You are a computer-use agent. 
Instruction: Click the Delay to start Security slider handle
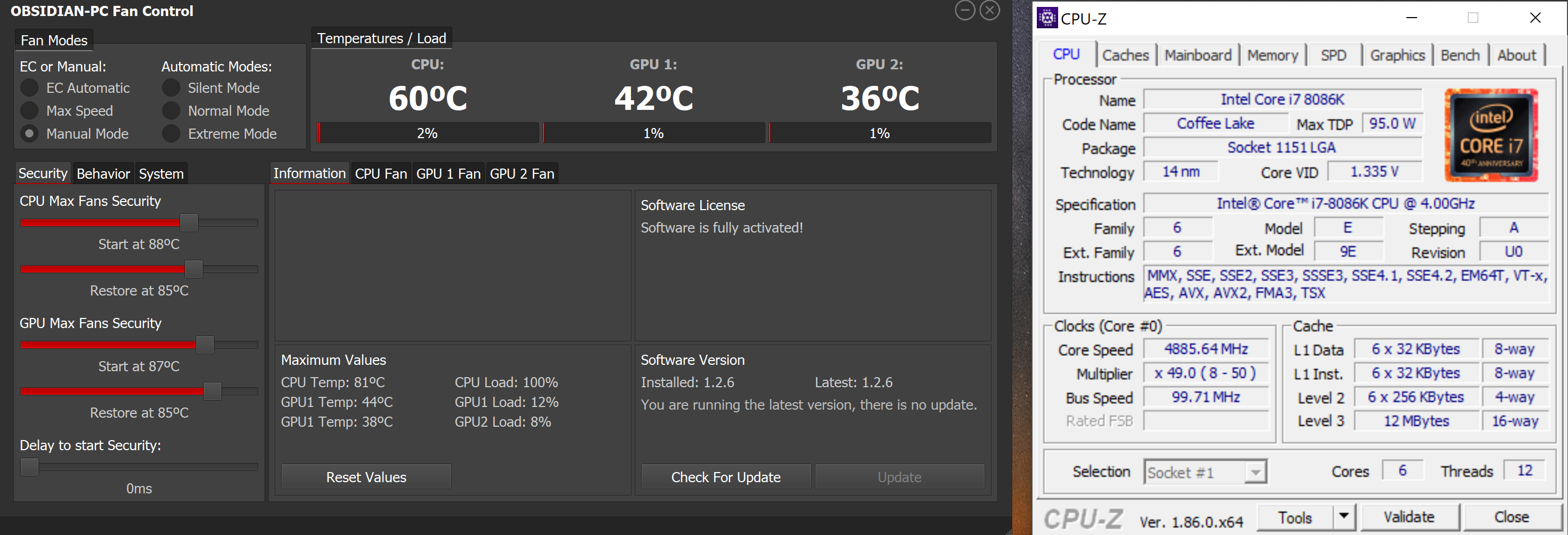[29, 467]
